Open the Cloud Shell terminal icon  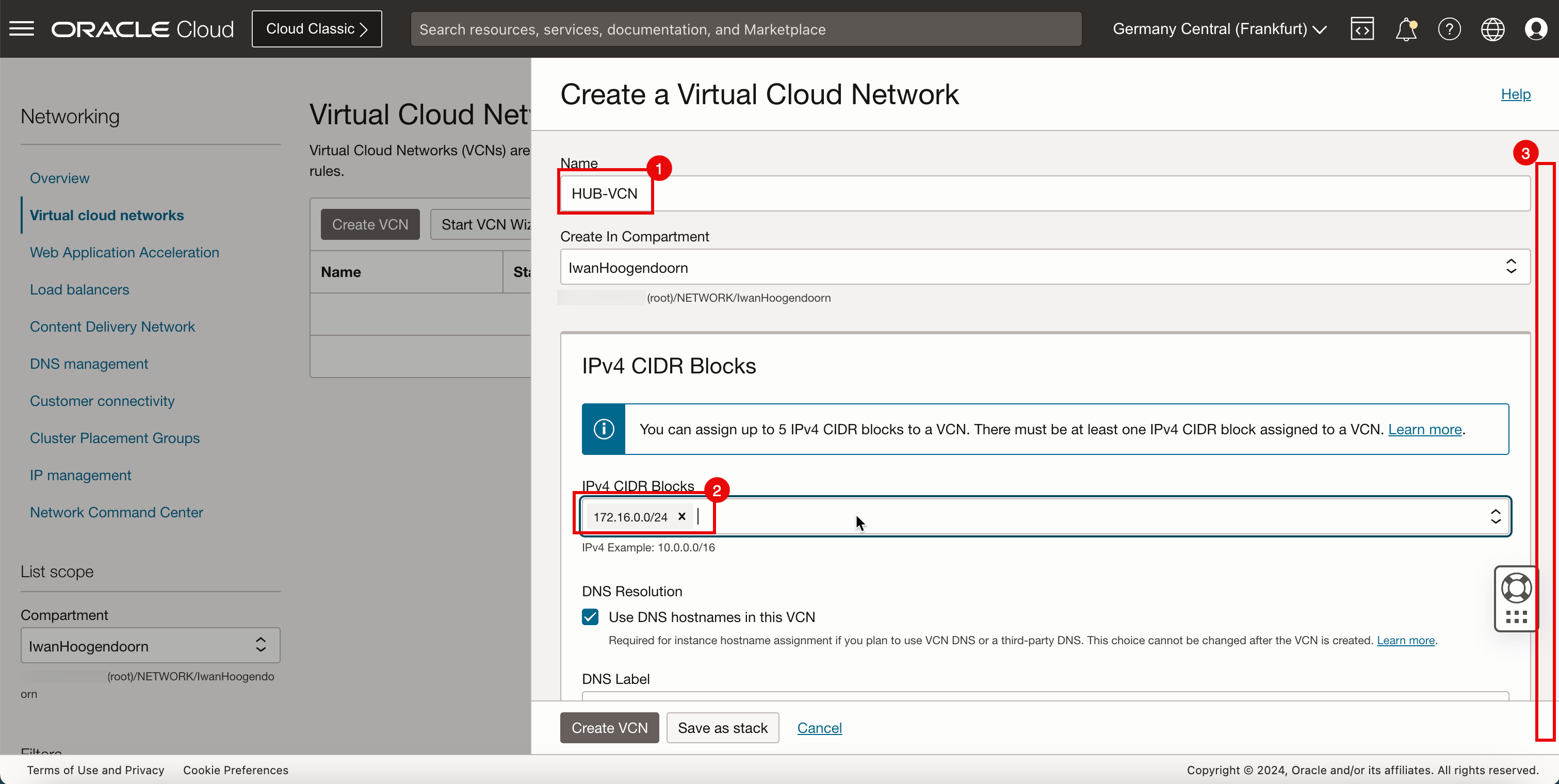click(1361, 29)
